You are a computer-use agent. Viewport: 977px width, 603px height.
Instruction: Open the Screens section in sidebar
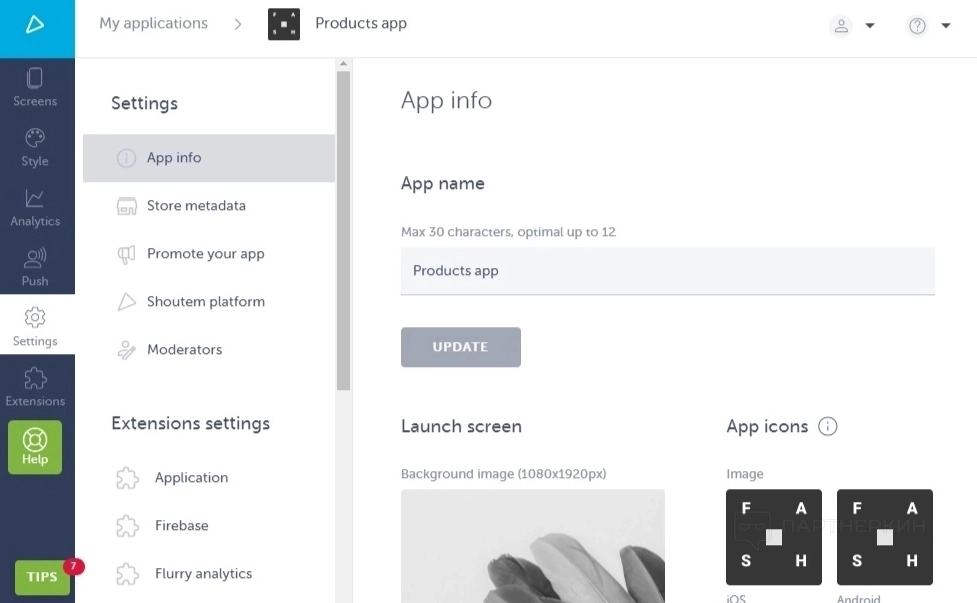(x=36, y=87)
